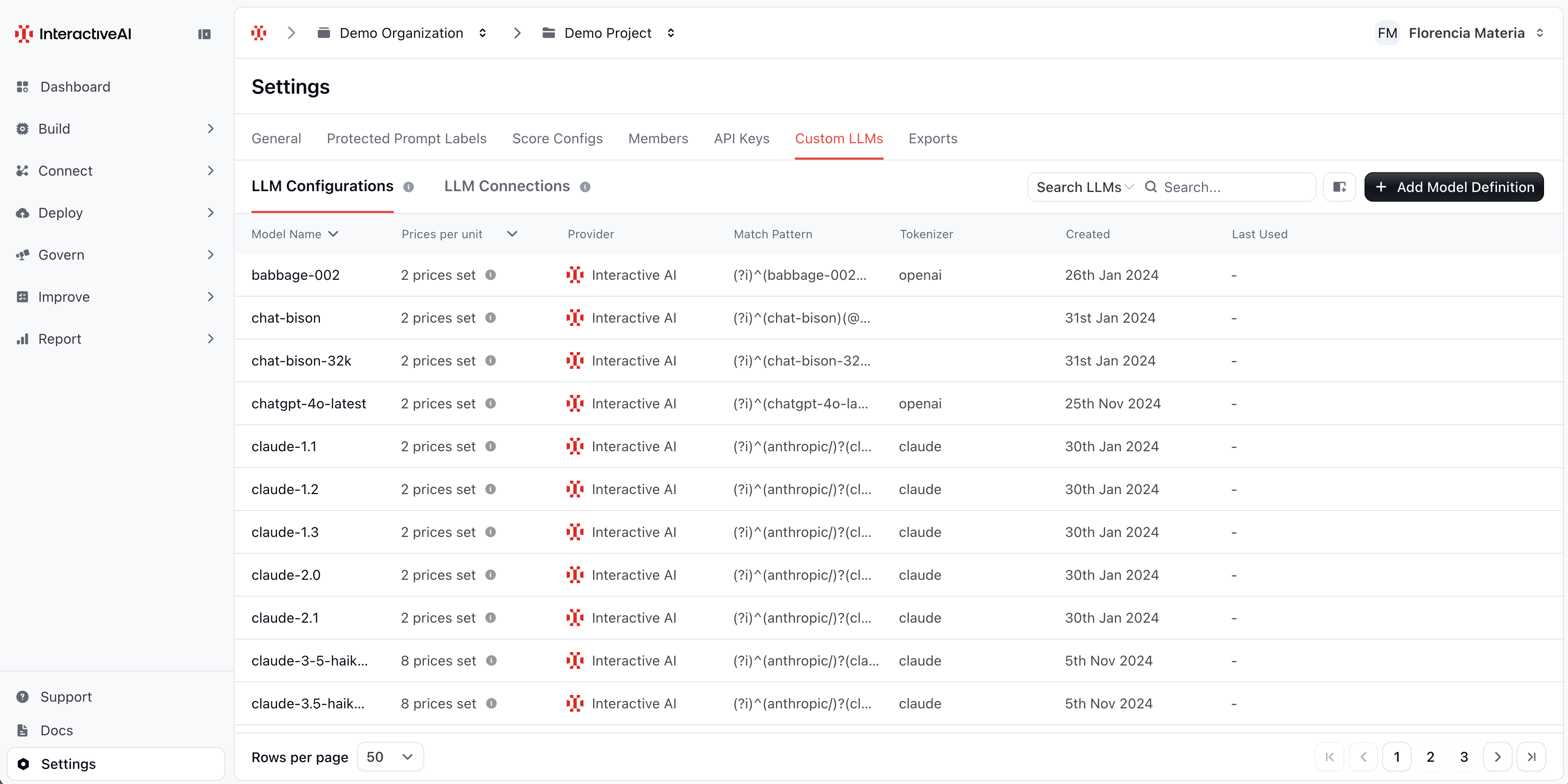1568x784 pixels.
Task: Go to last page icon
Action: pos(1531,757)
